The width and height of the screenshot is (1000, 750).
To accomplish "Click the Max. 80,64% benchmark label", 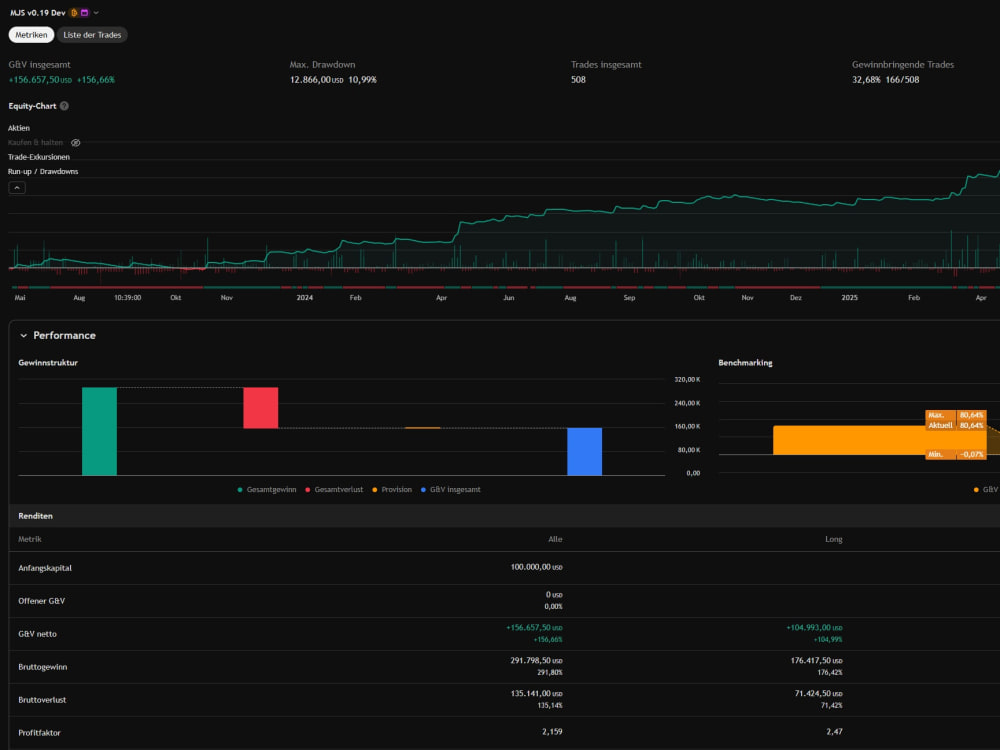I will [956, 415].
